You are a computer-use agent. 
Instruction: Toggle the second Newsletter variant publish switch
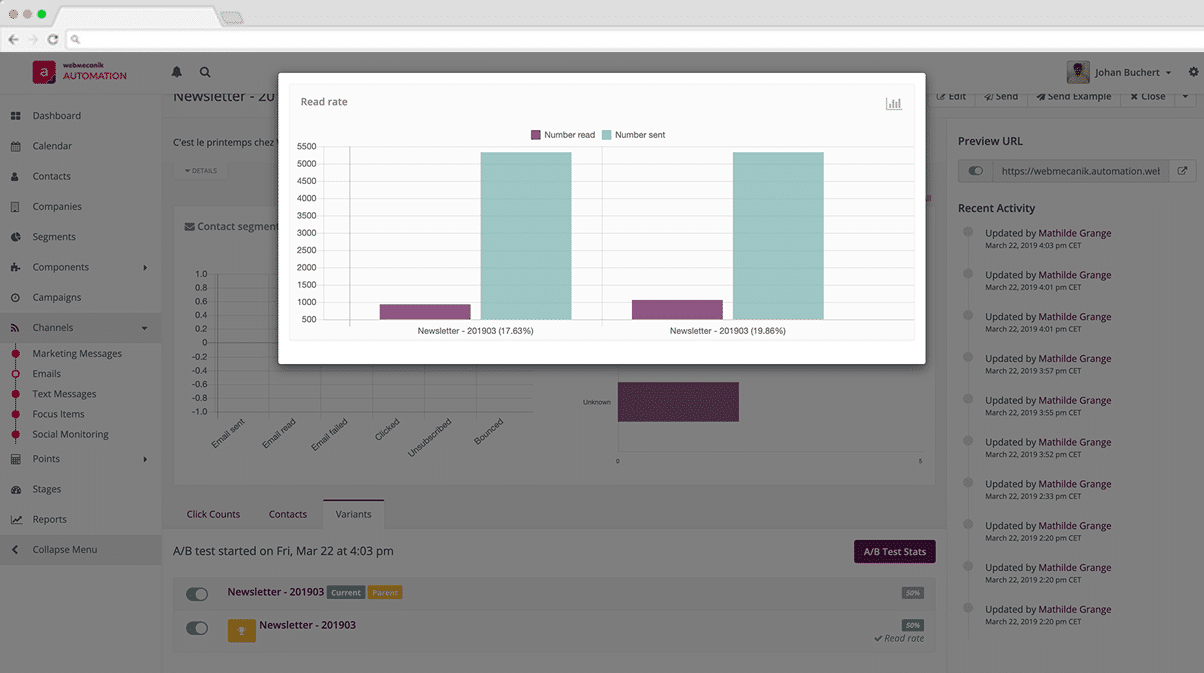point(197,628)
